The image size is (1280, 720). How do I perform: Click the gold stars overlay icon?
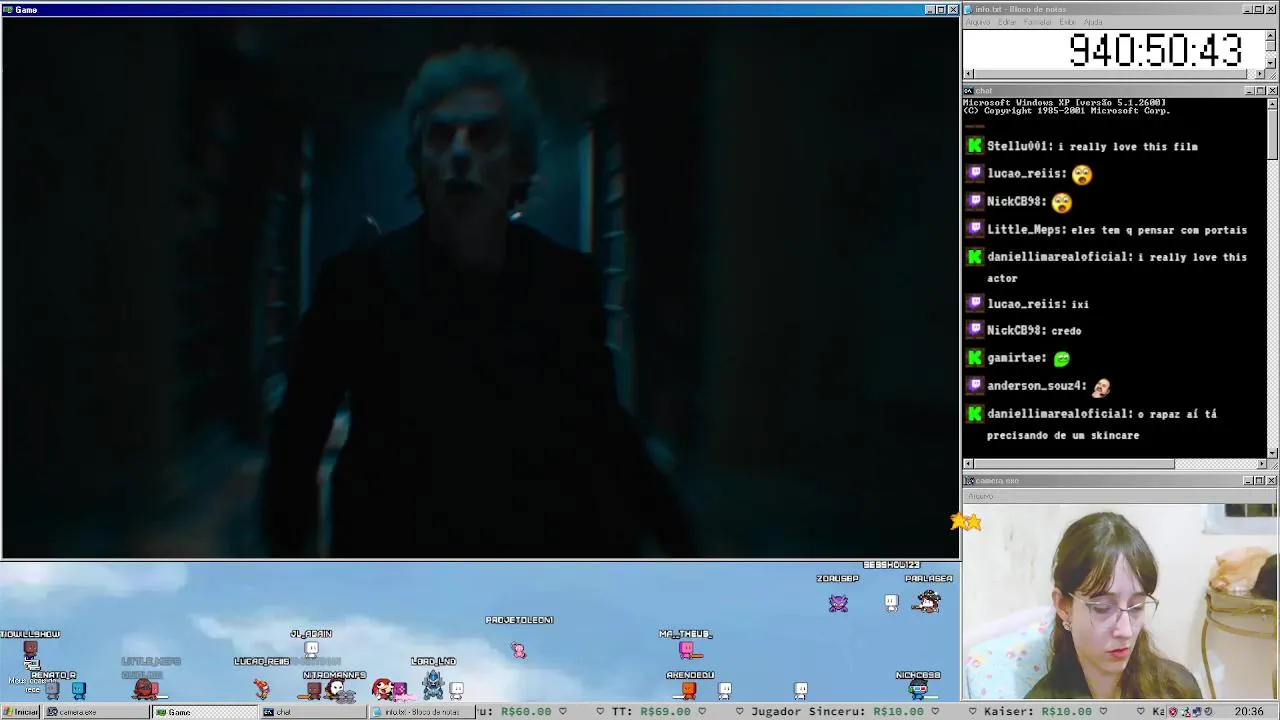click(966, 521)
